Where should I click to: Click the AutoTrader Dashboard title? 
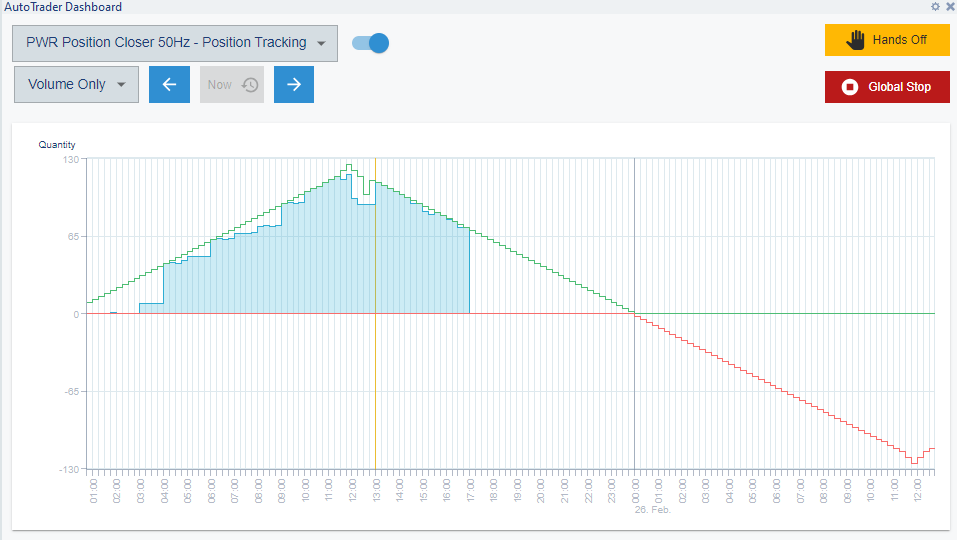(x=64, y=7)
